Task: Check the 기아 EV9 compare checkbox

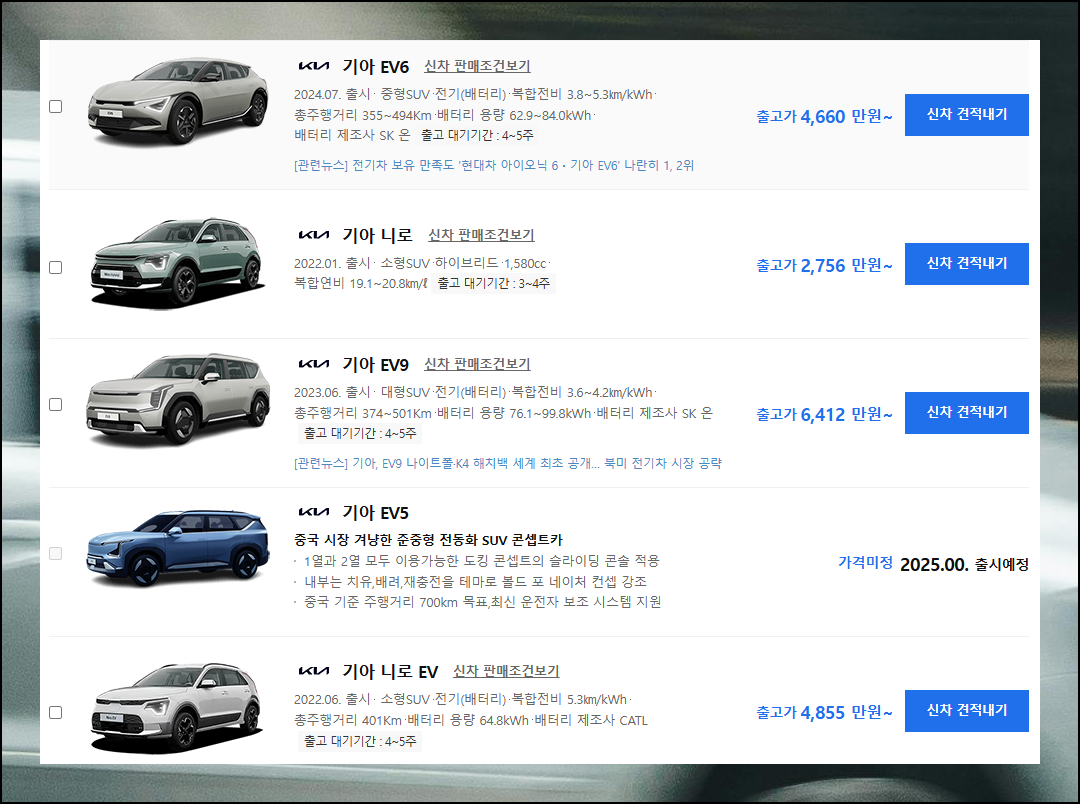Action: tap(56, 404)
